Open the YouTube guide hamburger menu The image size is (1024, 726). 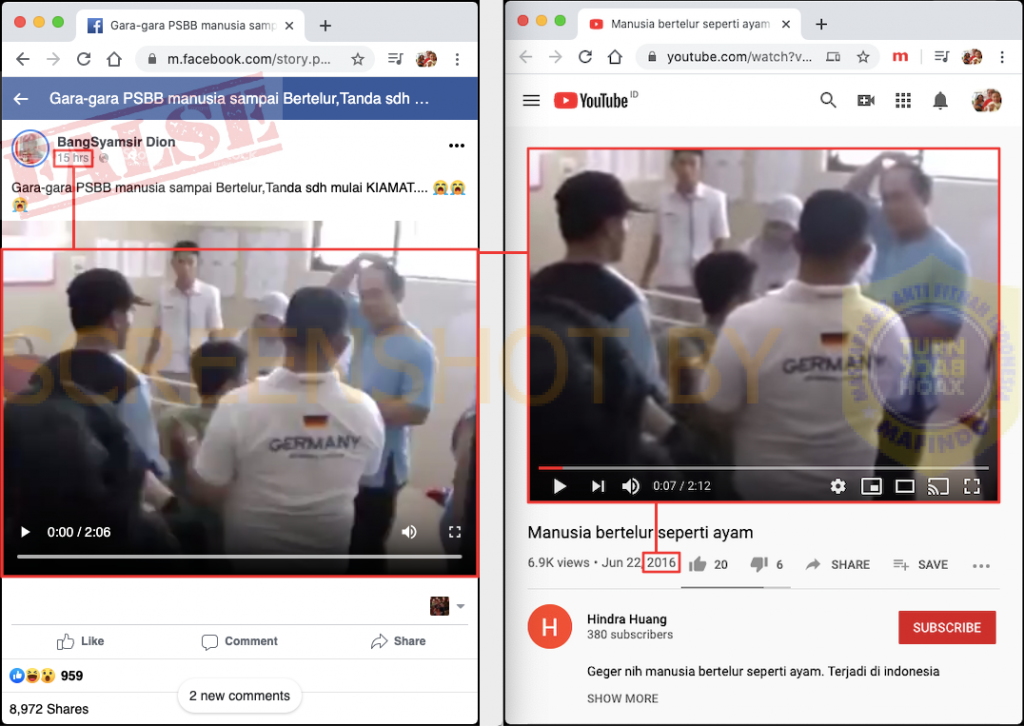point(532,101)
